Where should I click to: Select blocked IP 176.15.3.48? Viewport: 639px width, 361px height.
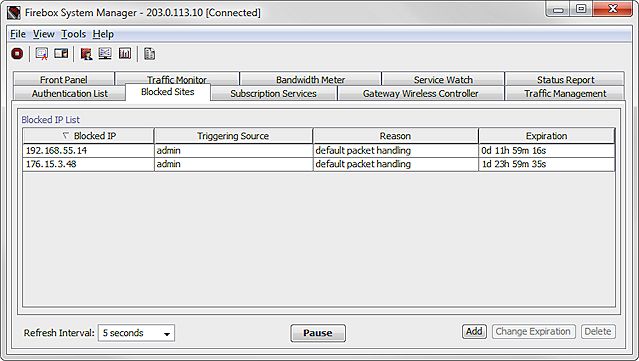click(x=88, y=164)
